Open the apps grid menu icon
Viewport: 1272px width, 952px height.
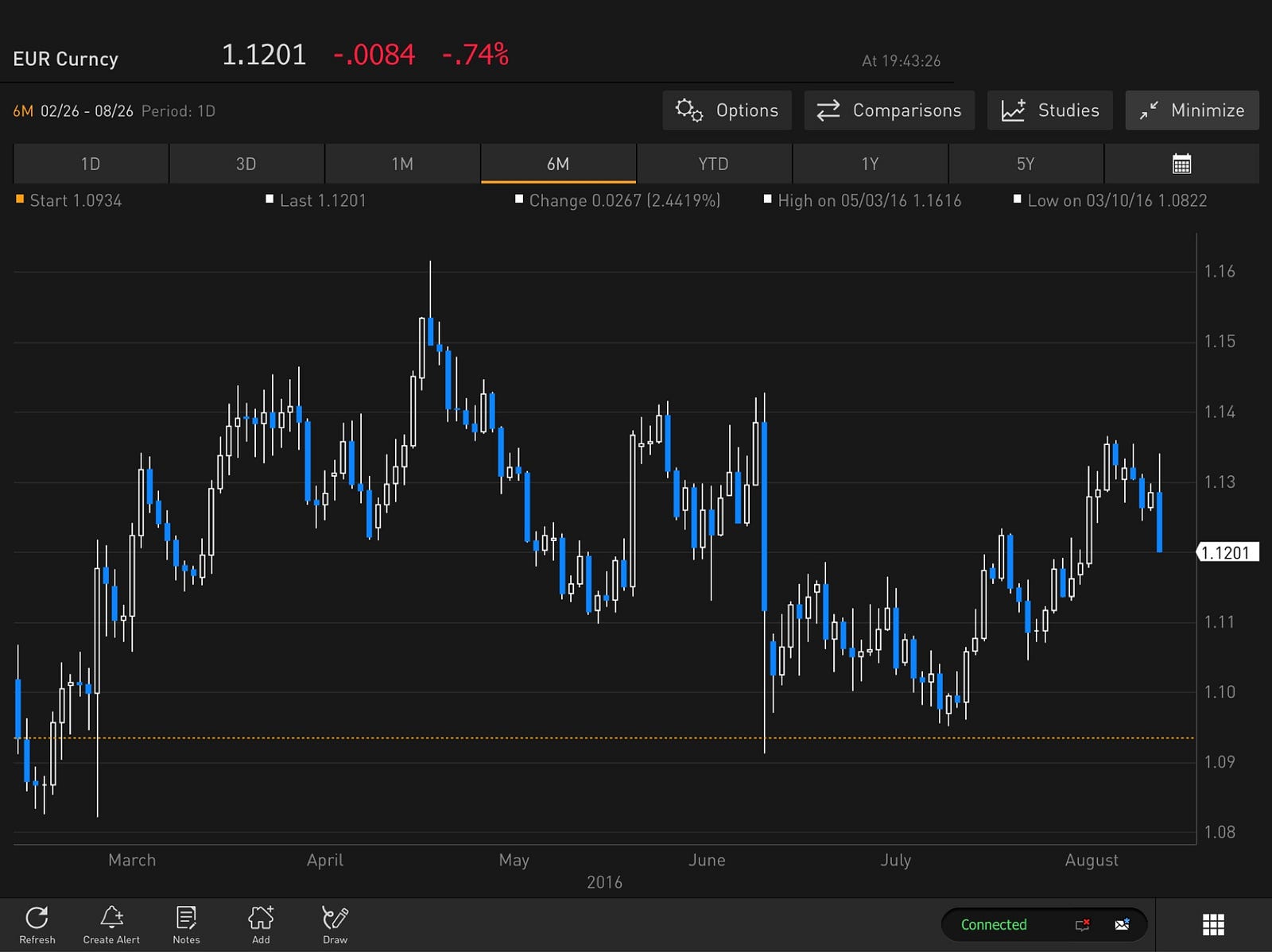click(x=1212, y=924)
